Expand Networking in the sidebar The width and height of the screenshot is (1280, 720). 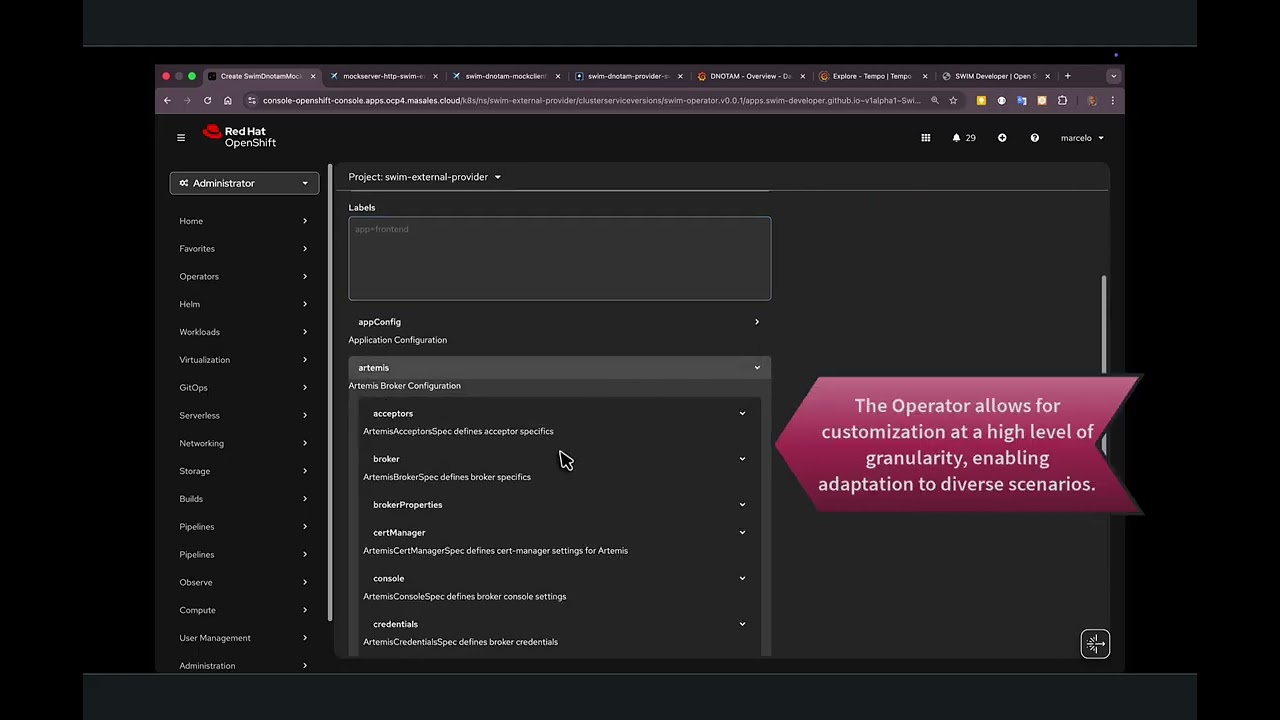pos(244,443)
